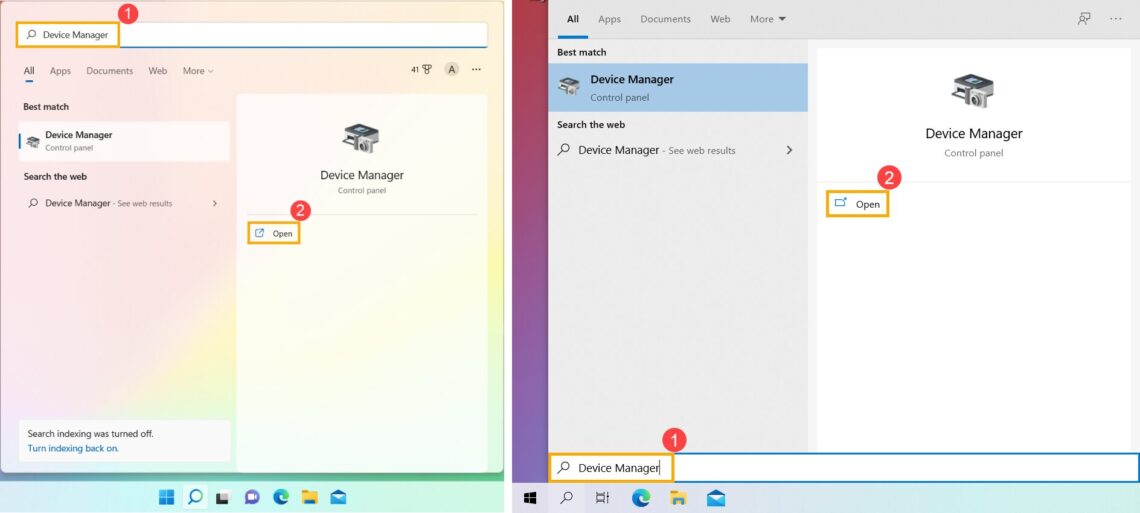1140x513 pixels.
Task: Open Chat icon on Windows 11 taskbar
Action: click(x=252, y=497)
